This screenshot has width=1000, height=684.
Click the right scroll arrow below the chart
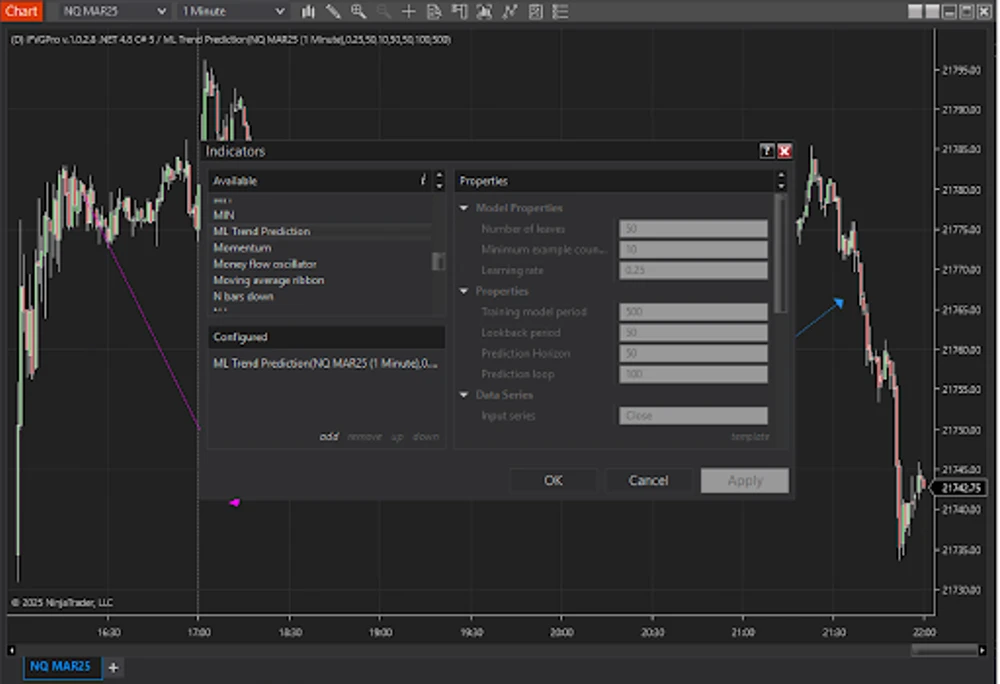(982, 650)
